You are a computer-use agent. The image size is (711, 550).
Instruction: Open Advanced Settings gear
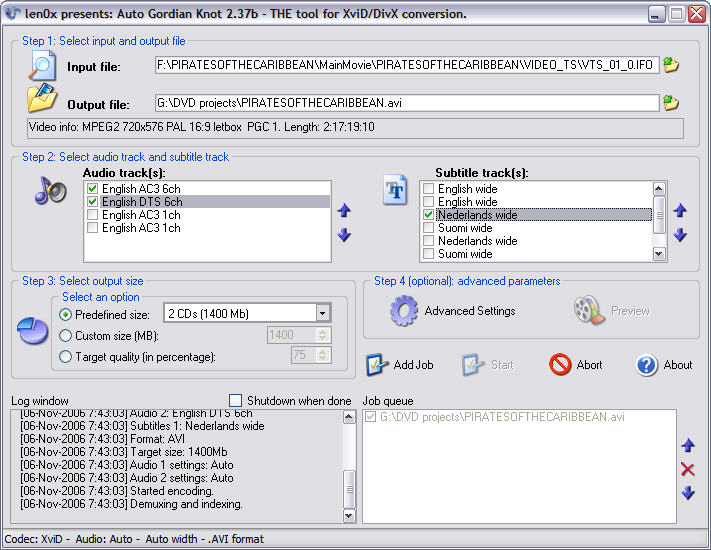[404, 311]
